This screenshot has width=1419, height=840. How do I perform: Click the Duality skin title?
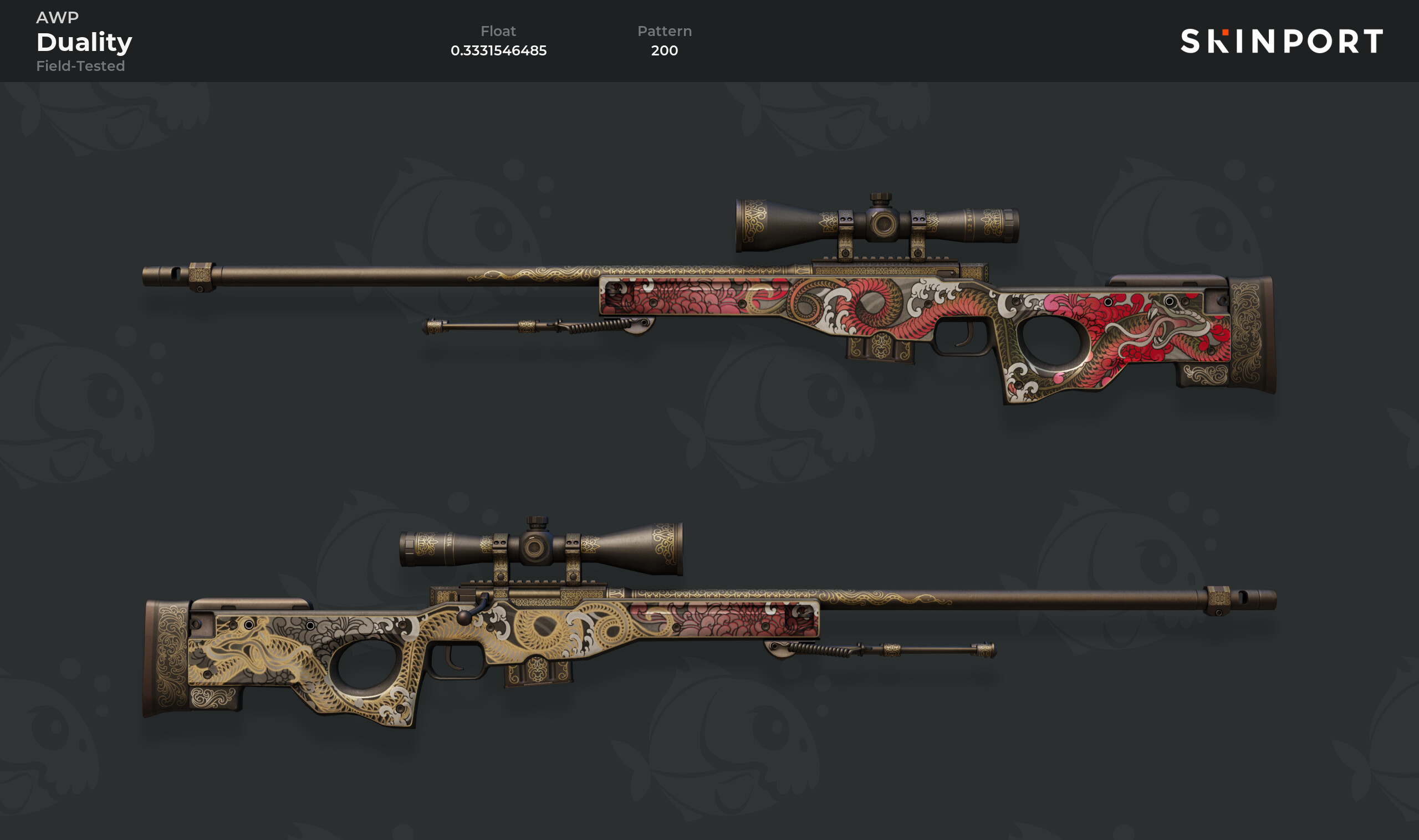(x=84, y=43)
